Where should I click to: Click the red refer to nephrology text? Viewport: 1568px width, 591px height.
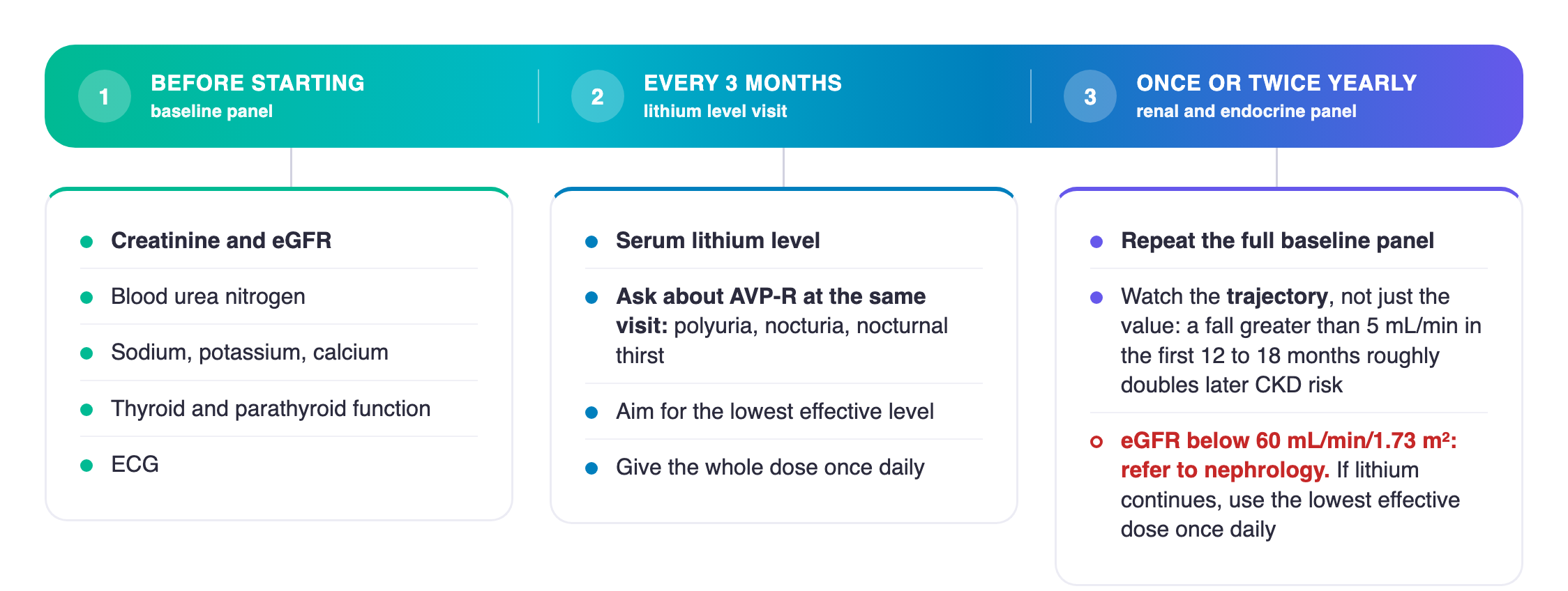click(1225, 470)
